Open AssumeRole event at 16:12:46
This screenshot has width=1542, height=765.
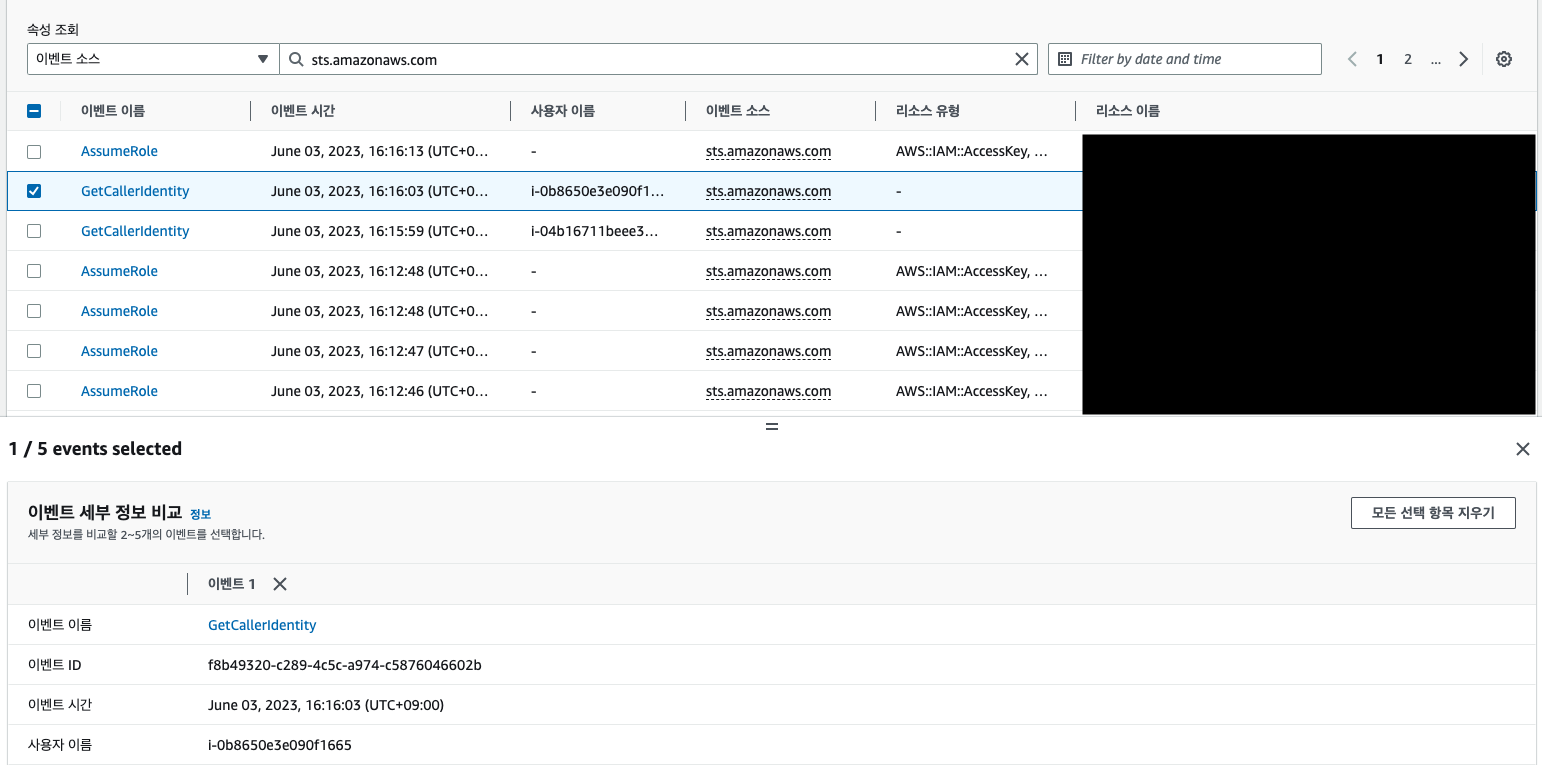(x=119, y=391)
